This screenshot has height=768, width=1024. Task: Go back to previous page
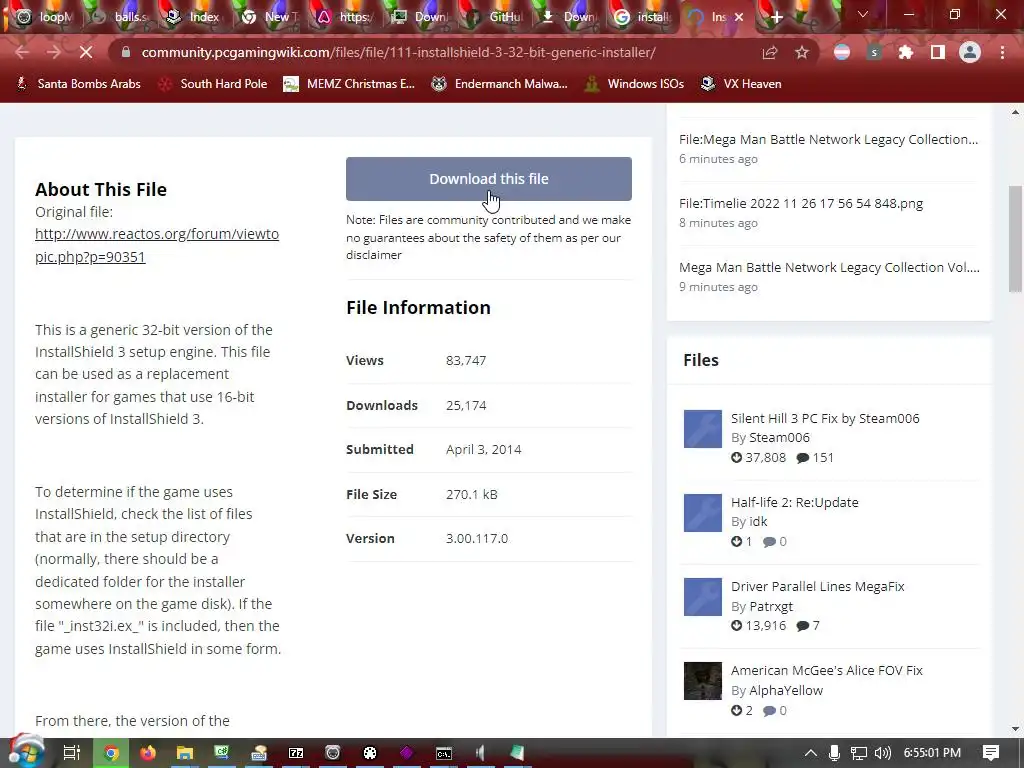pyautogui.click(x=22, y=52)
